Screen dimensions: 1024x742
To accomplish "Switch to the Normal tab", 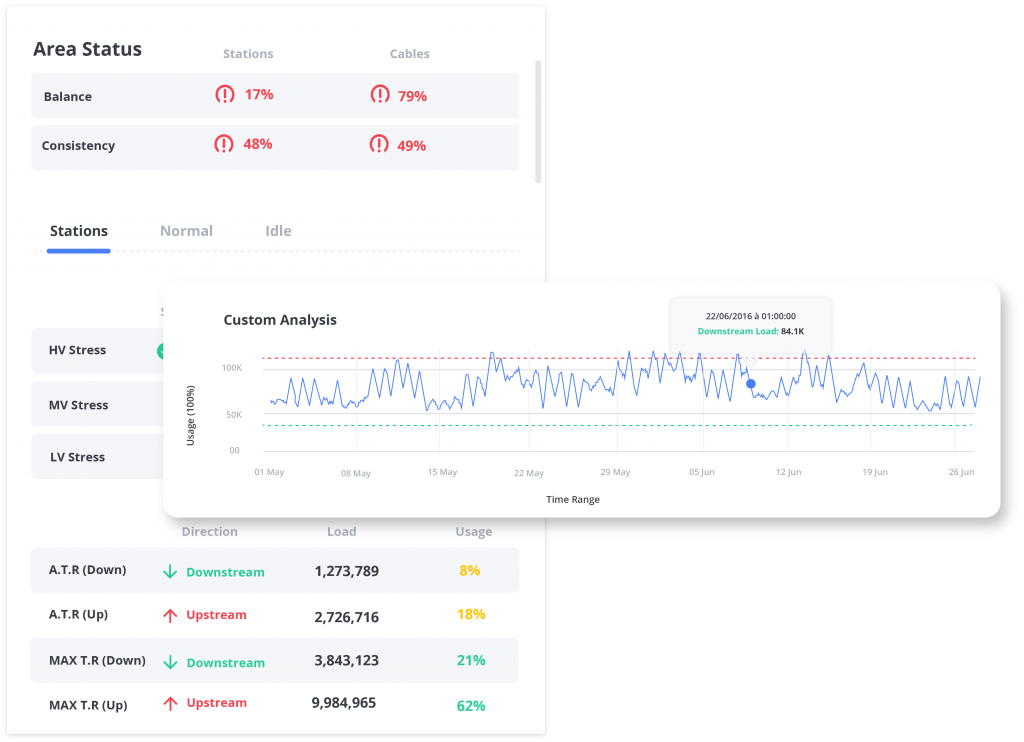I will [186, 231].
